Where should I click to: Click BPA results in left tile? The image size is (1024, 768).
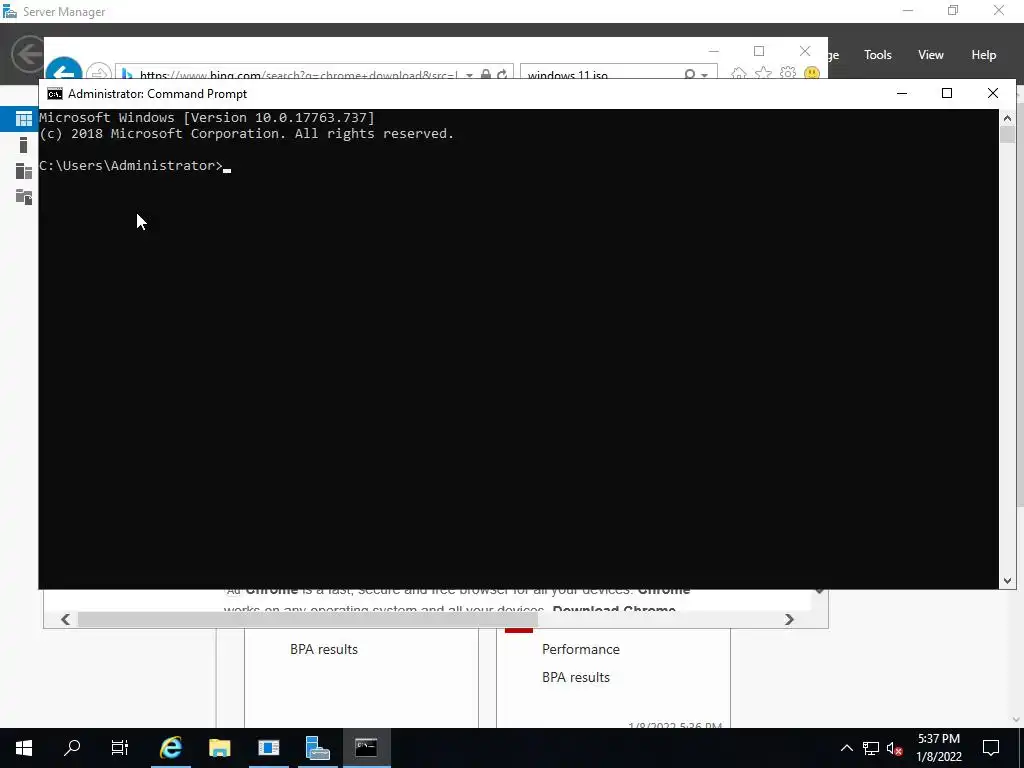click(x=324, y=649)
